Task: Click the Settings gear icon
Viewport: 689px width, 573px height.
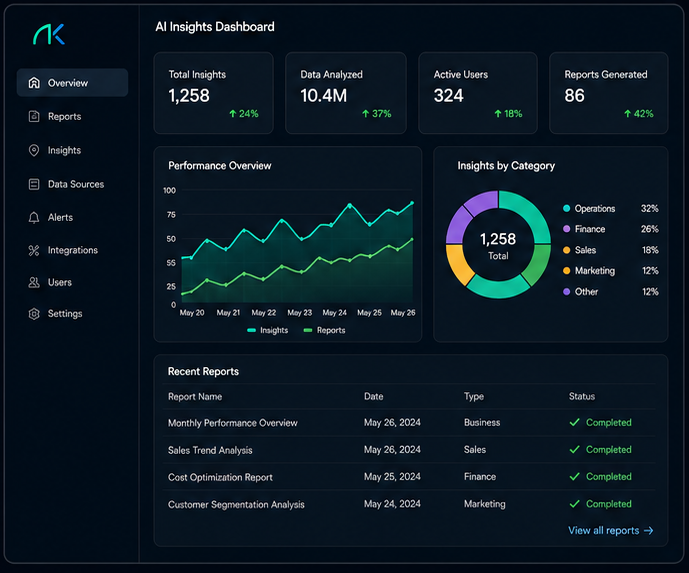Action: [x=34, y=314]
